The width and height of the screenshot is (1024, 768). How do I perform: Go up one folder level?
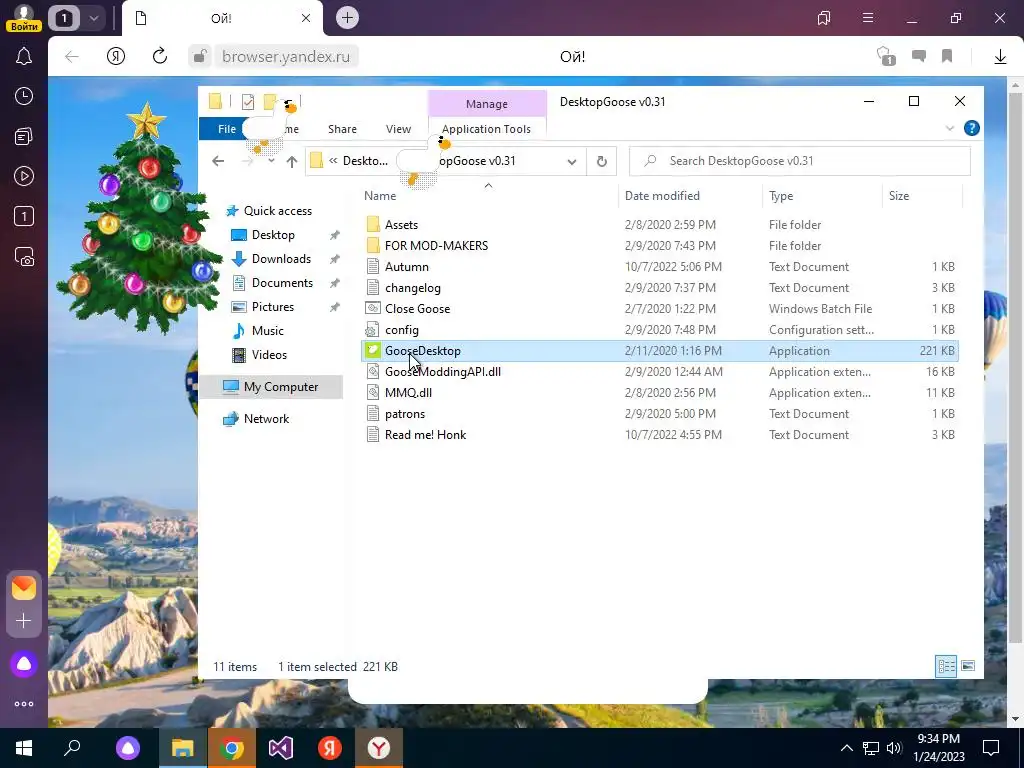291,161
